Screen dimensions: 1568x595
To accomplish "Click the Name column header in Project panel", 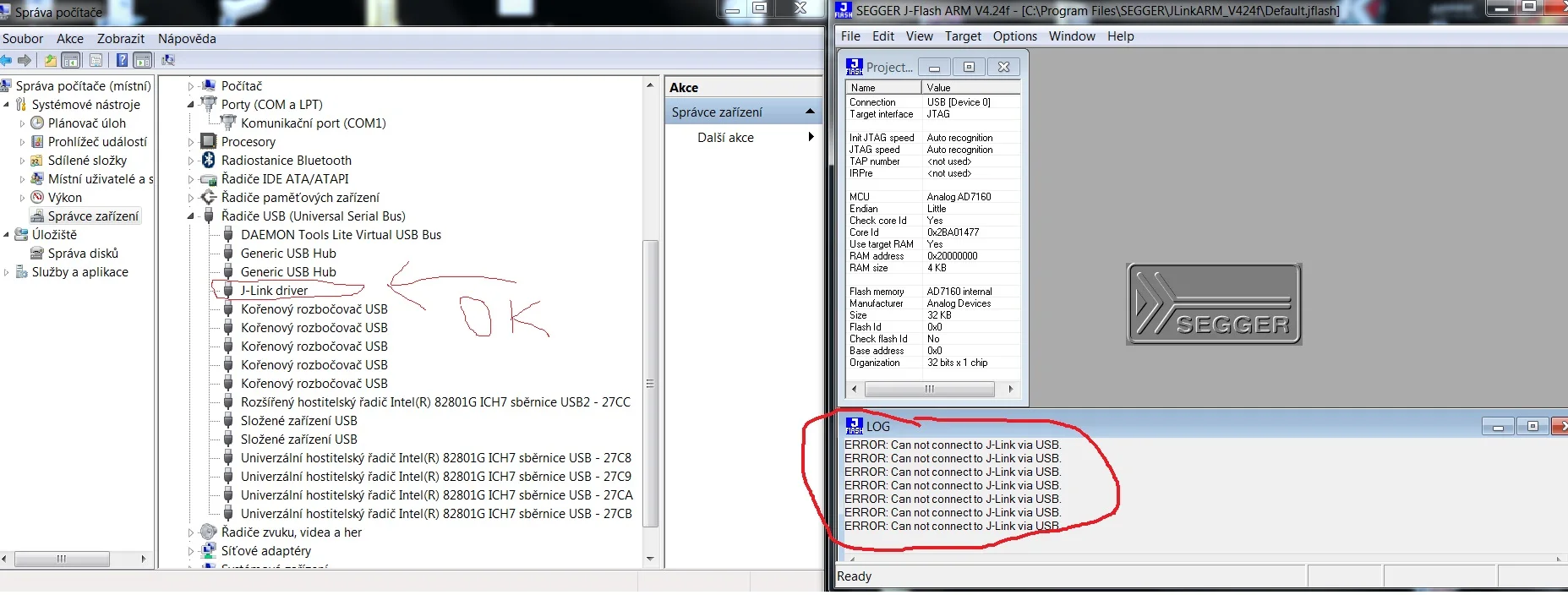I will click(x=883, y=87).
